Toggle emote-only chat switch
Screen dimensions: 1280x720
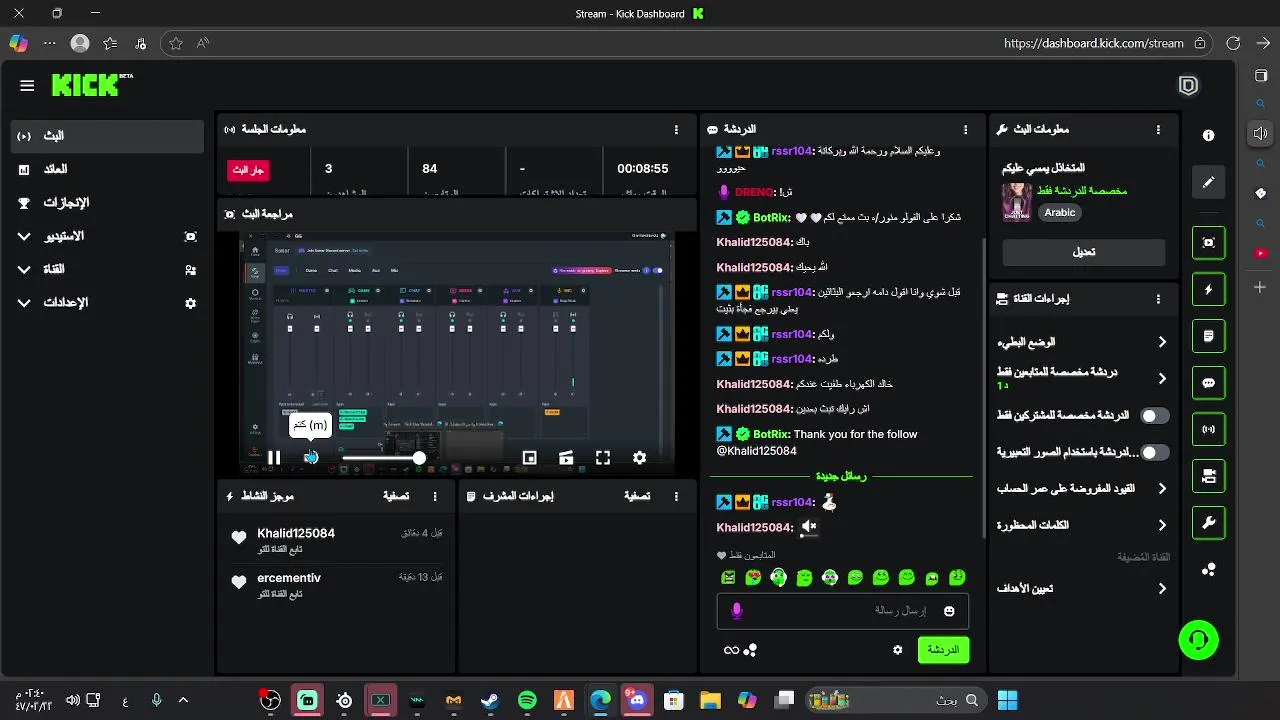pos(1155,453)
